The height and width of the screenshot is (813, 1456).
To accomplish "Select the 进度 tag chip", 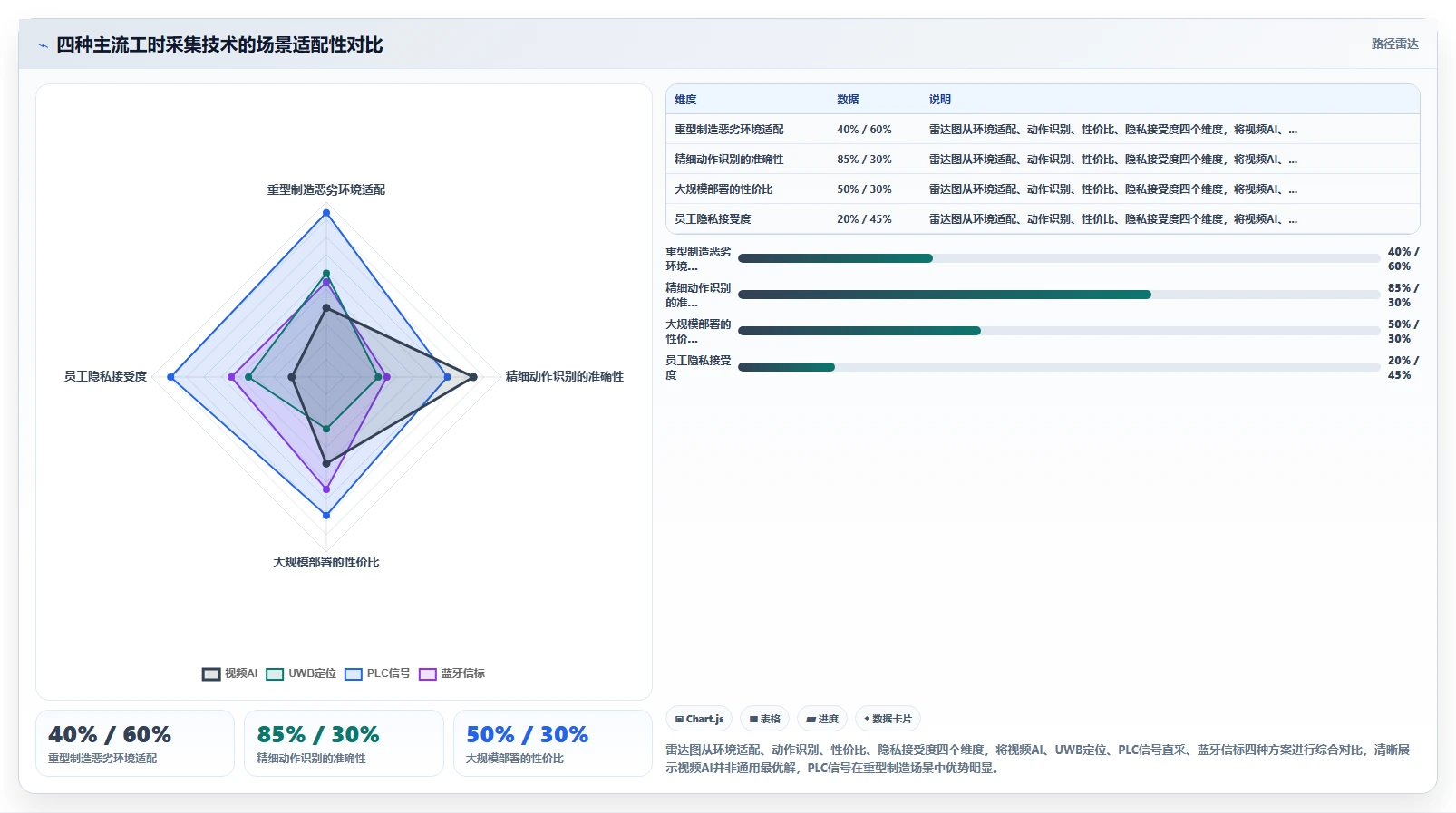I will click(x=822, y=719).
